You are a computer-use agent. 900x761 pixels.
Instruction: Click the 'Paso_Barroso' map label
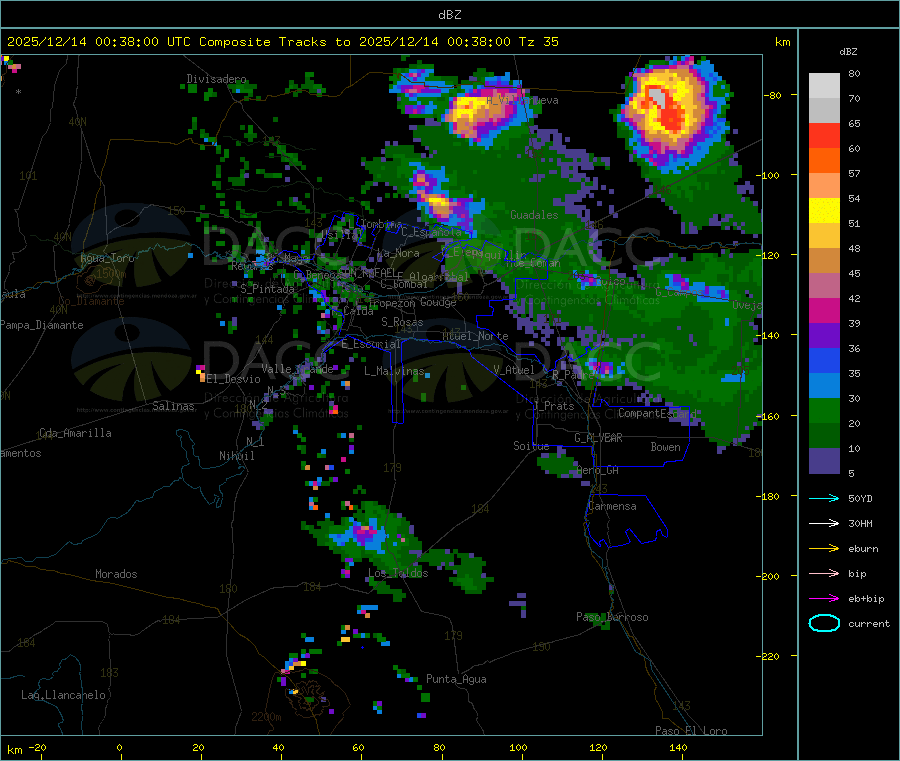(x=612, y=617)
